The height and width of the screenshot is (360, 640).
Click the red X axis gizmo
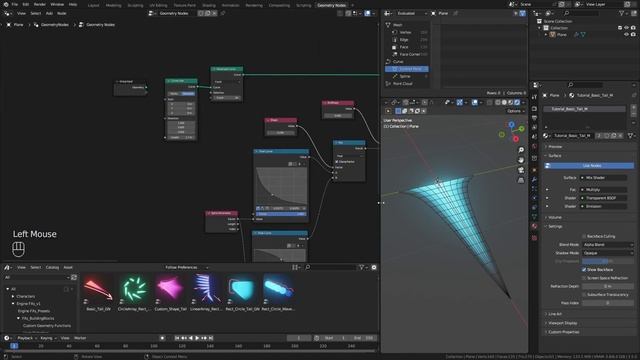point(516,139)
